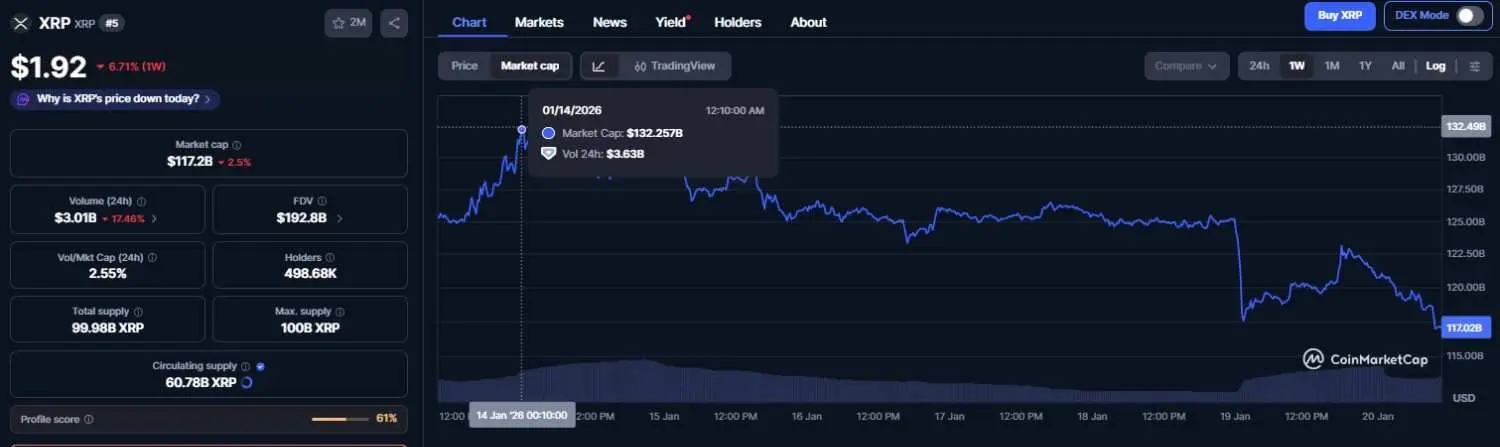Viewport: 1500px width, 447px height.
Task: Open the Markets tab
Action: click(539, 22)
